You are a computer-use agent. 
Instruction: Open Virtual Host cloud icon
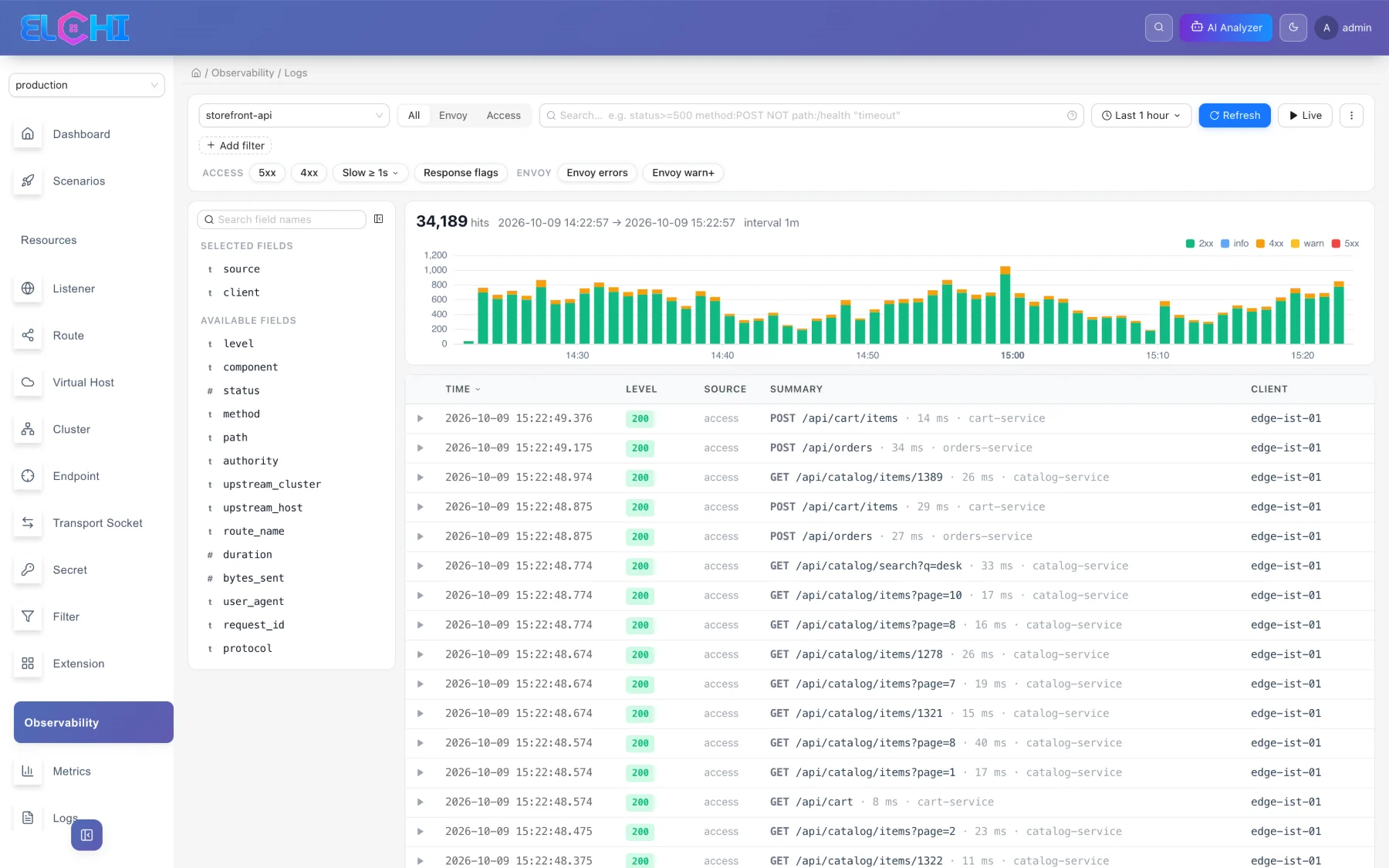tap(28, 383)
